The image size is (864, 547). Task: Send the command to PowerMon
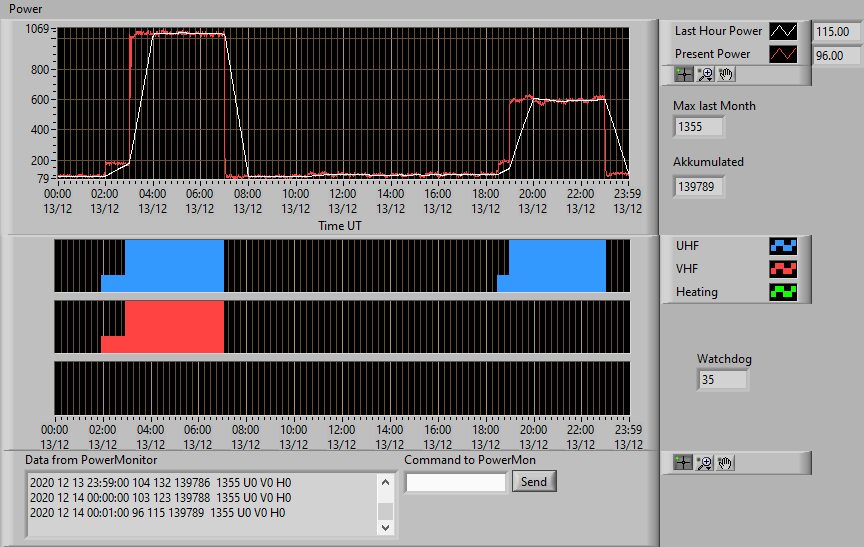point(534,481)
